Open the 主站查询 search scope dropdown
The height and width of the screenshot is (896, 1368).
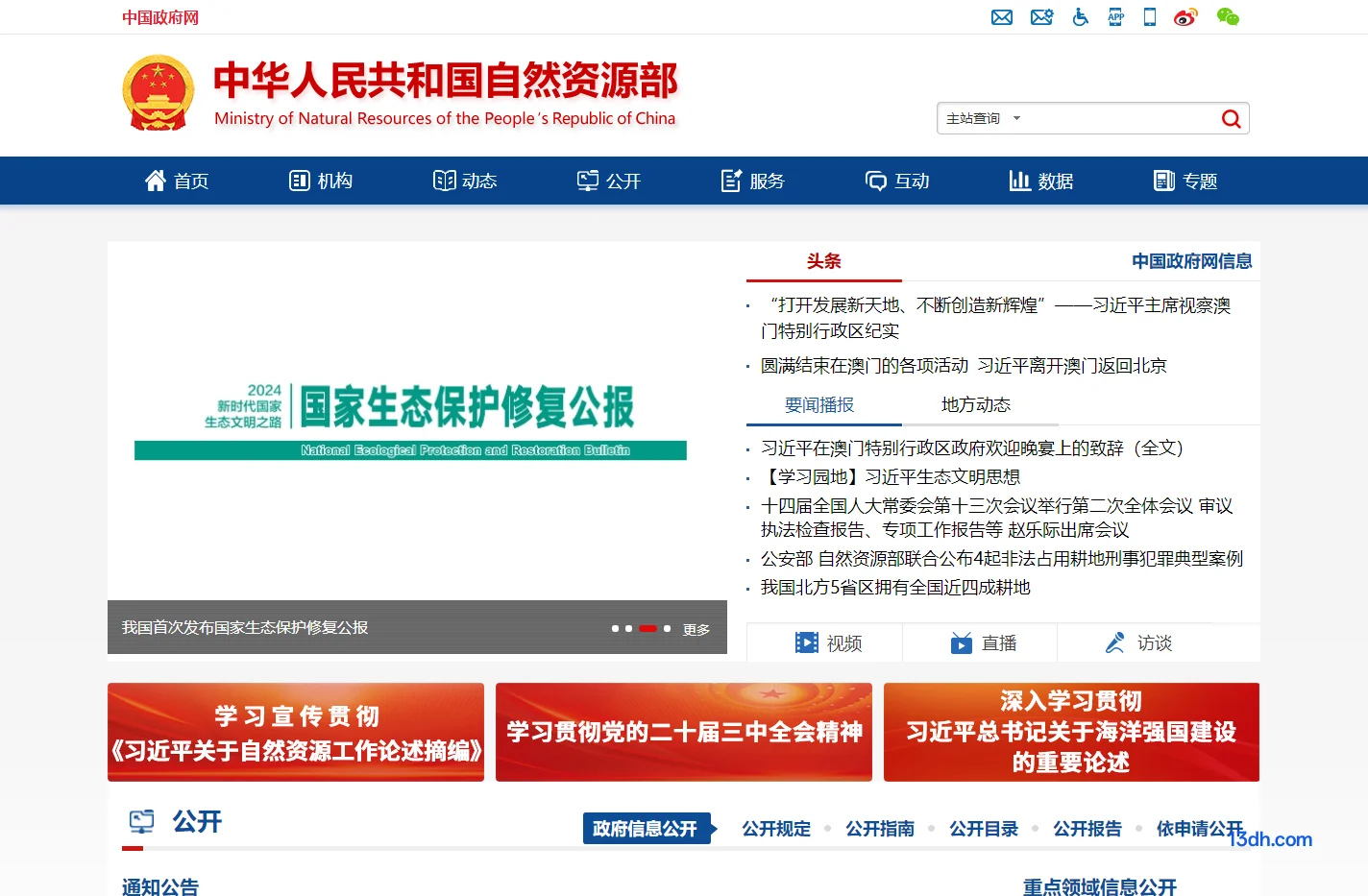984,119
